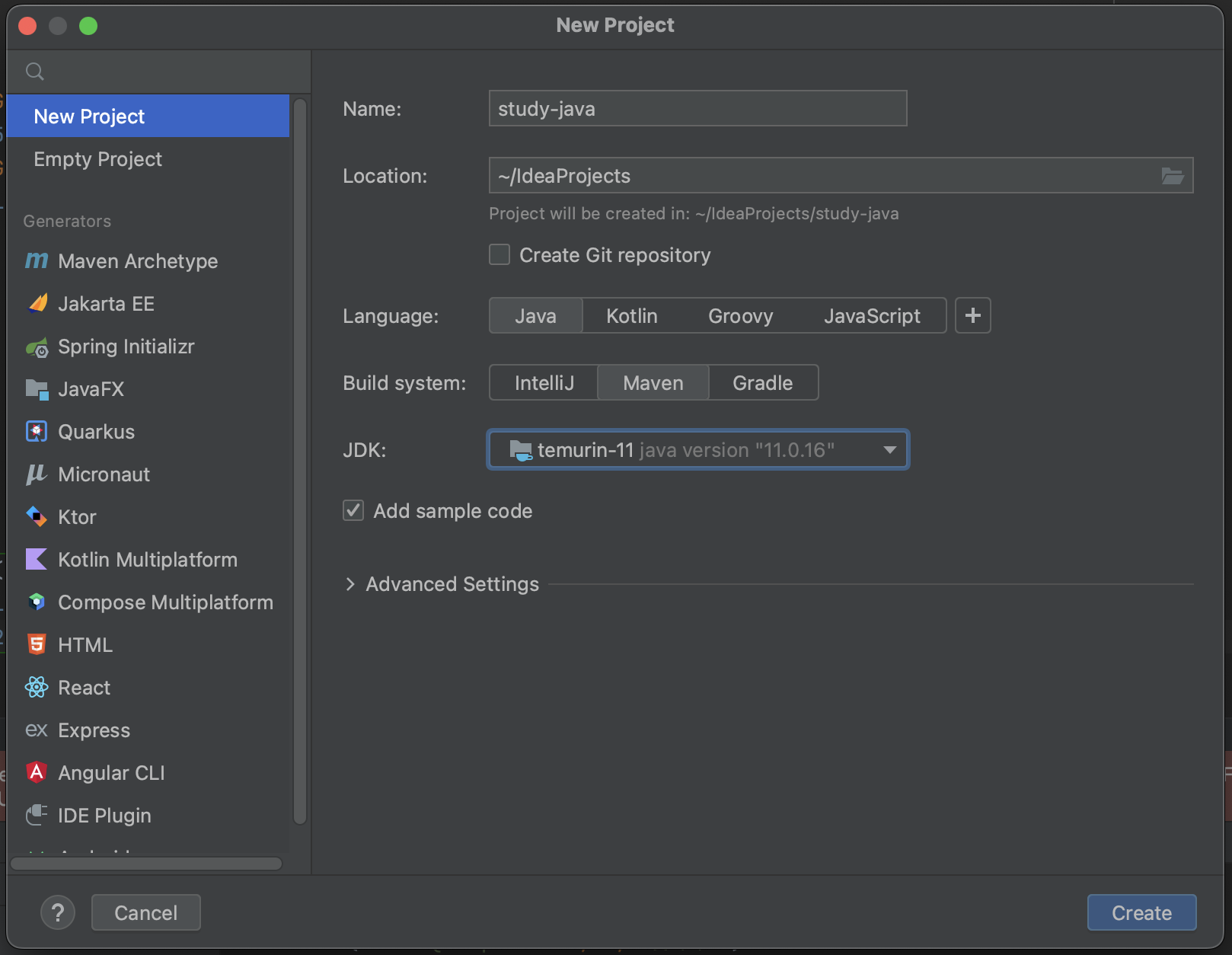The image size is (1232, 955).
Task: Add another language with plus button
Action: click(x=973, y=315)
